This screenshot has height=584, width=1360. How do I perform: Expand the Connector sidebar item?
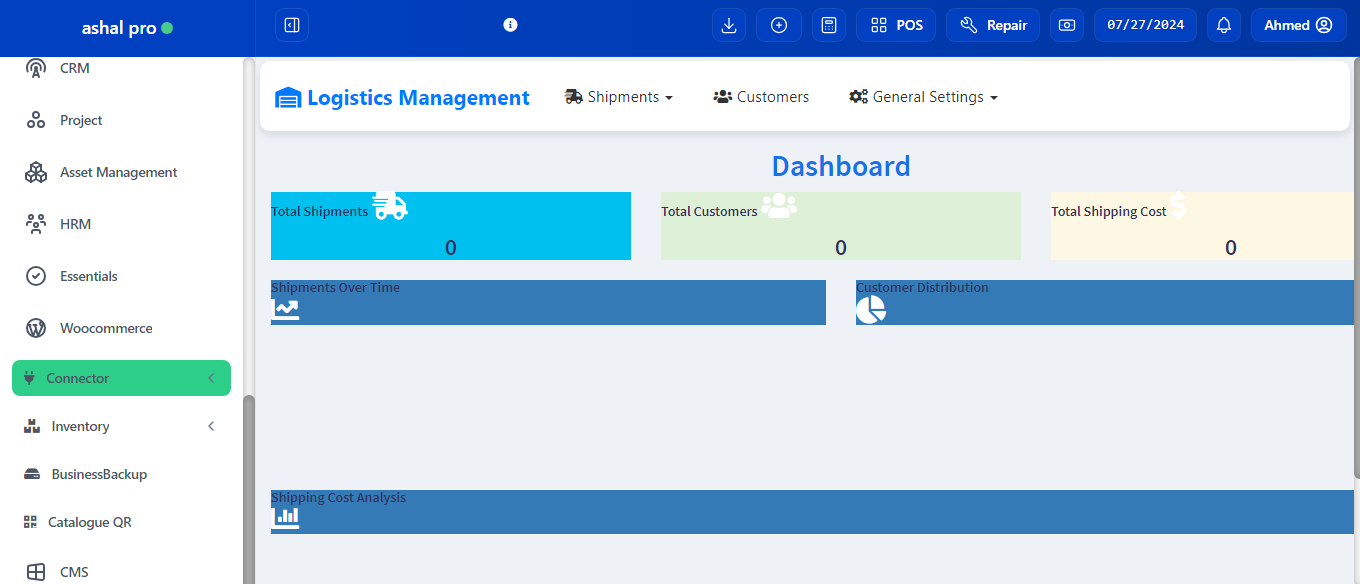(121, 378)
